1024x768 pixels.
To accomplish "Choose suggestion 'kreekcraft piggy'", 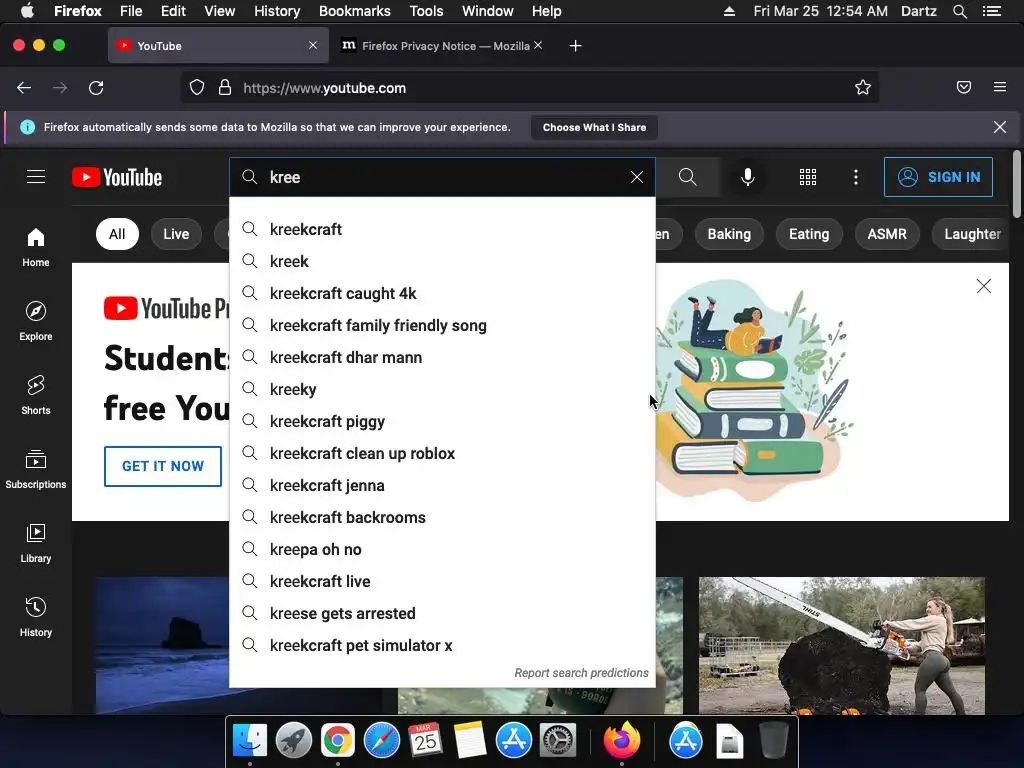I will click(442, 421).
